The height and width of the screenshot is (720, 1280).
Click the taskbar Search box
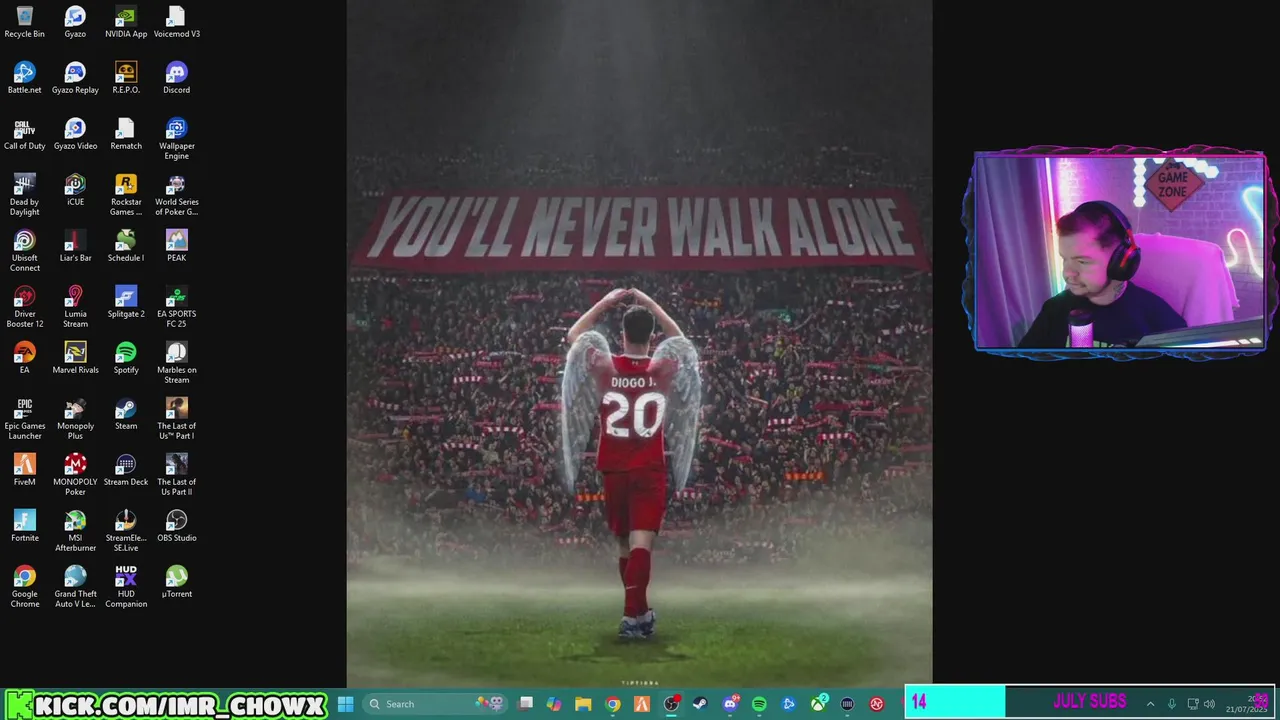435,704
